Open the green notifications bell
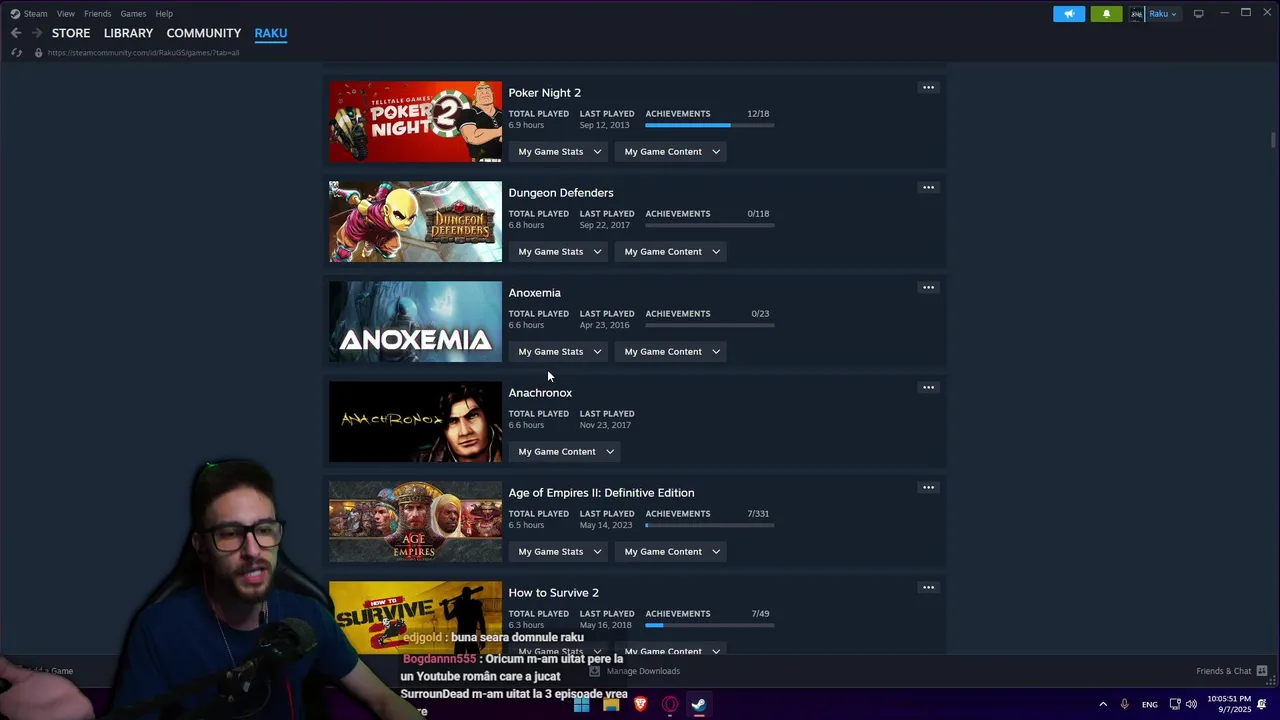Viewport: 1280px width, 720px height. [1106, 14]
